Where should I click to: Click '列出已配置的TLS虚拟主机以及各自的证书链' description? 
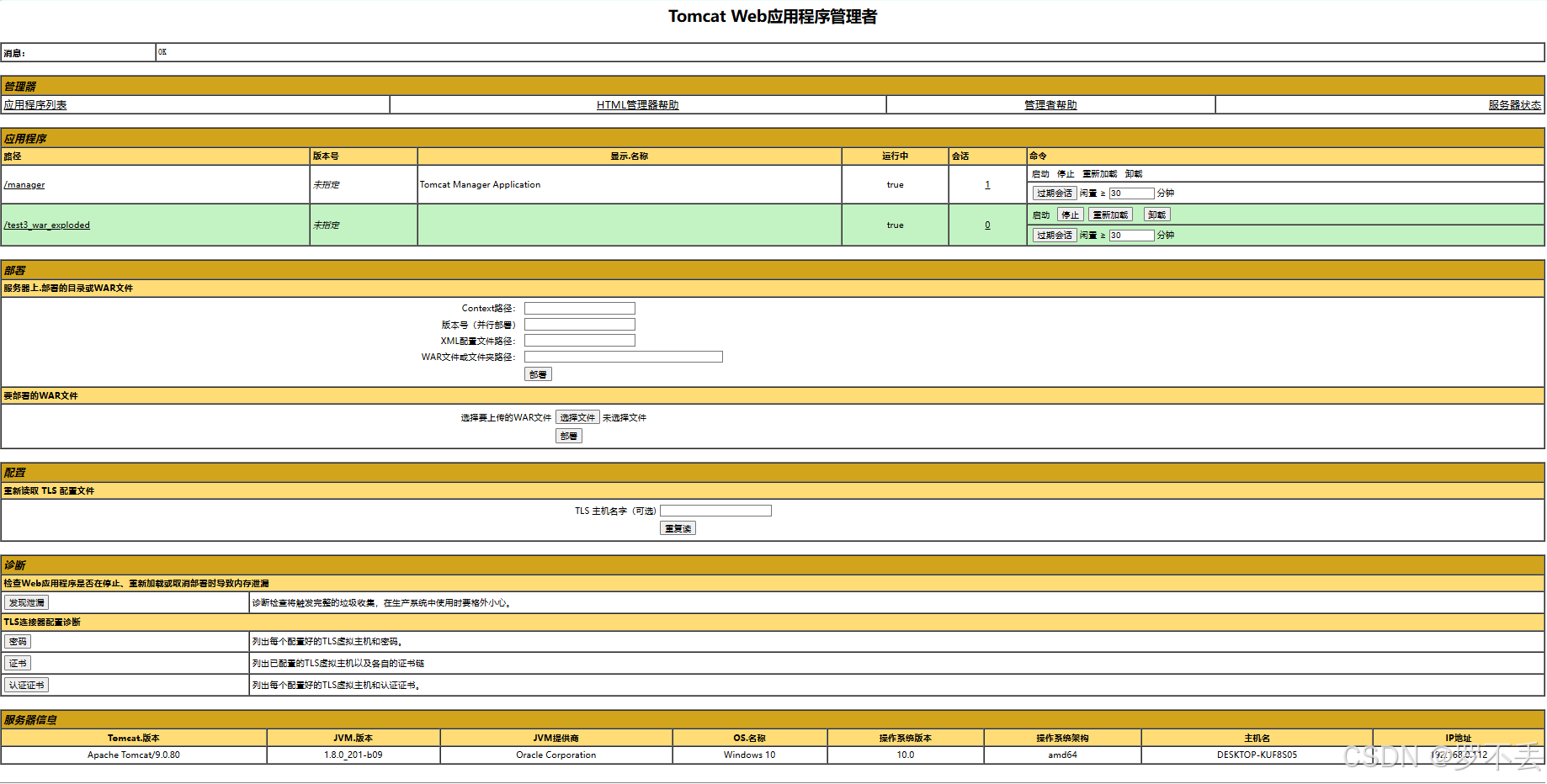click(338, 664)
